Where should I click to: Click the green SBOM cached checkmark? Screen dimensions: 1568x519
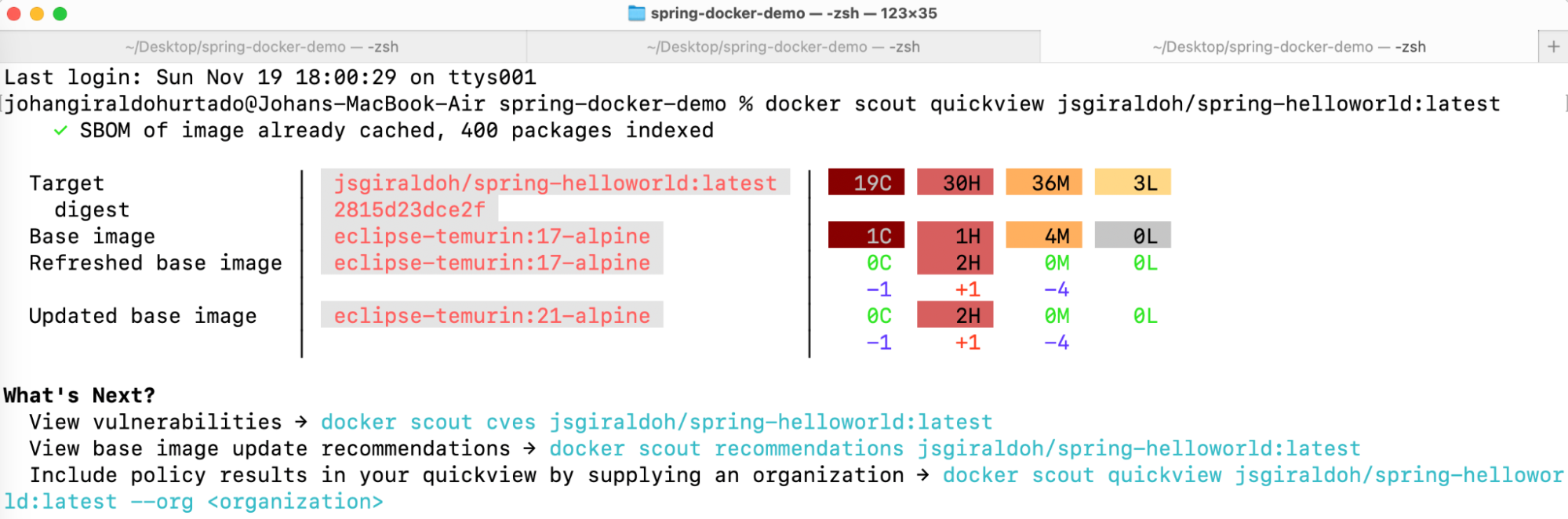coord(60,130)
